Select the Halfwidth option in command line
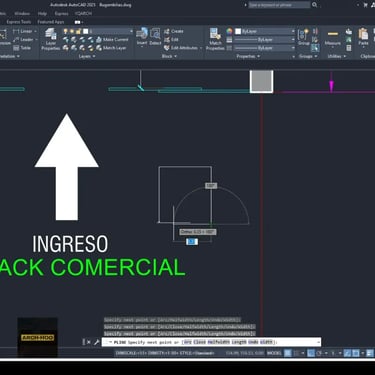The height and width of the screenshot is (375, 375). point(218,342)
